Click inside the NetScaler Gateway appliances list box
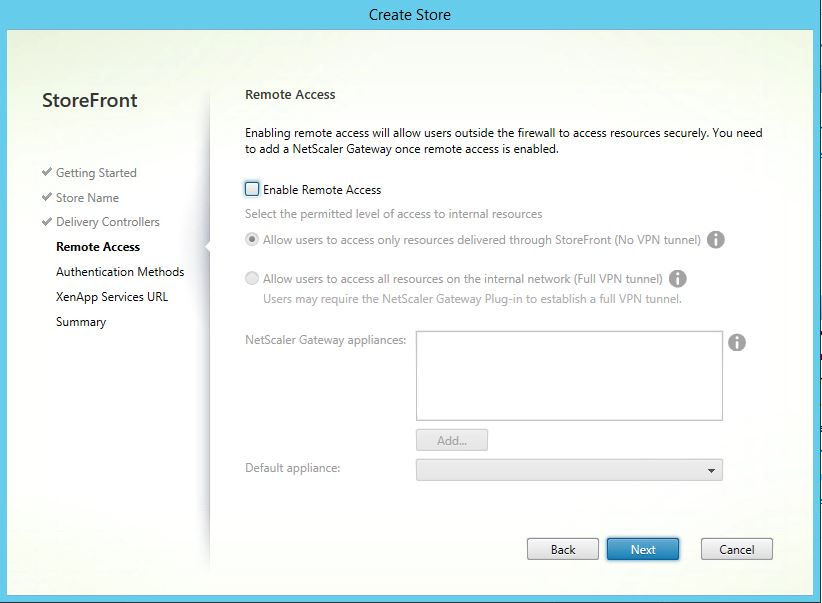This screenshot has height=603, width=822. (569, 375)
